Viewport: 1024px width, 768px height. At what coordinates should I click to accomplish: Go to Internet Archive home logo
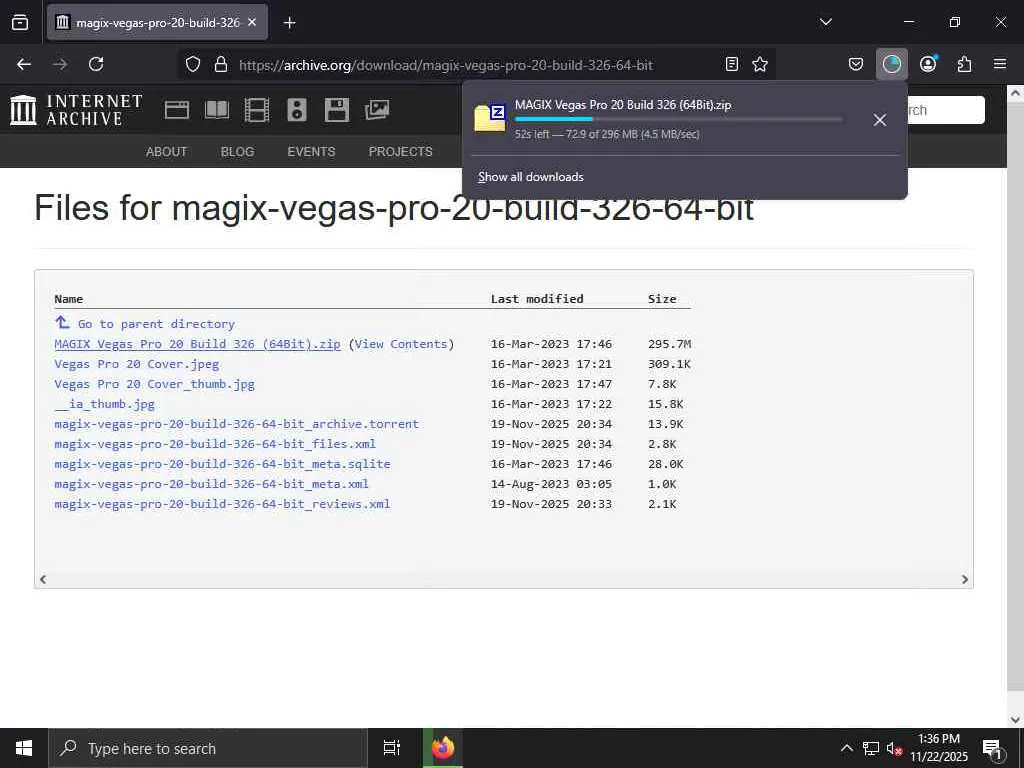point(76,110)
